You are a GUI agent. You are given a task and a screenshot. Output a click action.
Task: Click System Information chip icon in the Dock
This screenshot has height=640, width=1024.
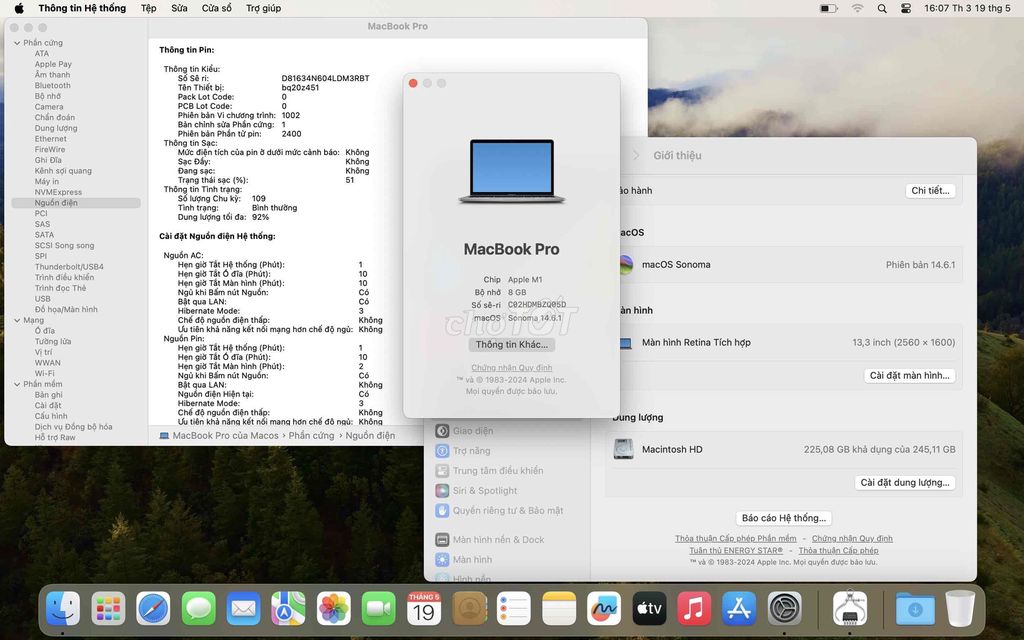coord(850,609)
